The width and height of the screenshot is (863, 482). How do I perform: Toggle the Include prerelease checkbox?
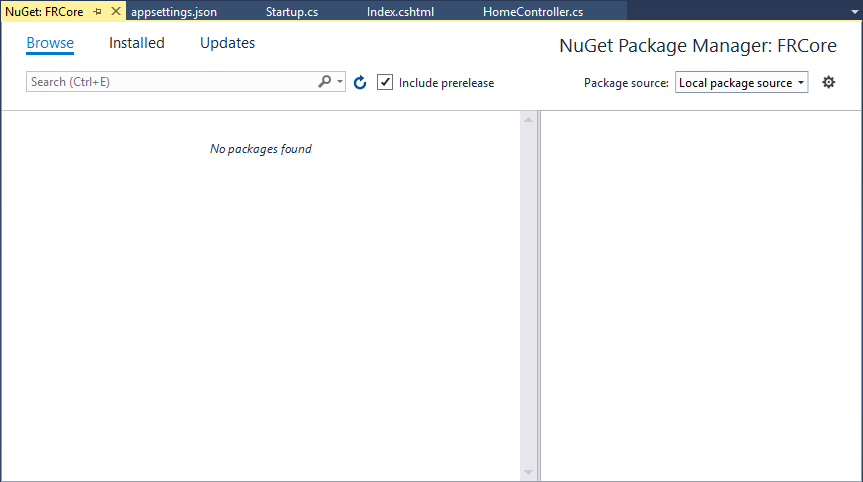click(385, 83)
